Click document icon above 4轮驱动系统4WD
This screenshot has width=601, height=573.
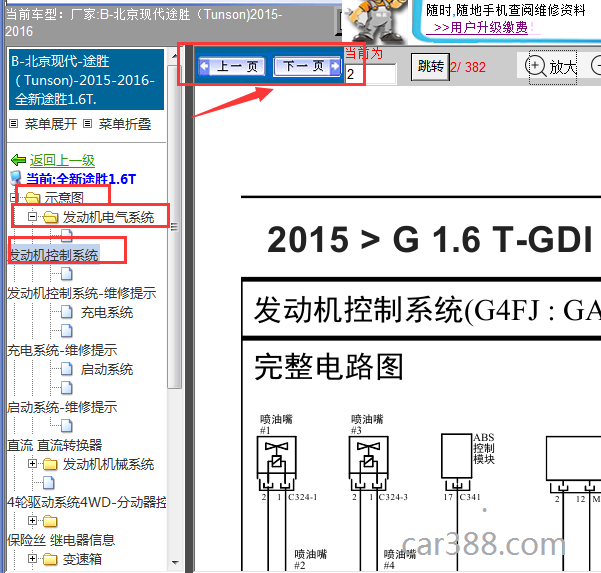point(48,483)
